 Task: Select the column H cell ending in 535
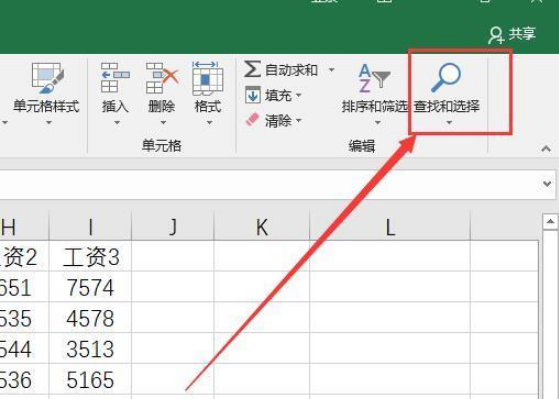pos(24,317)
